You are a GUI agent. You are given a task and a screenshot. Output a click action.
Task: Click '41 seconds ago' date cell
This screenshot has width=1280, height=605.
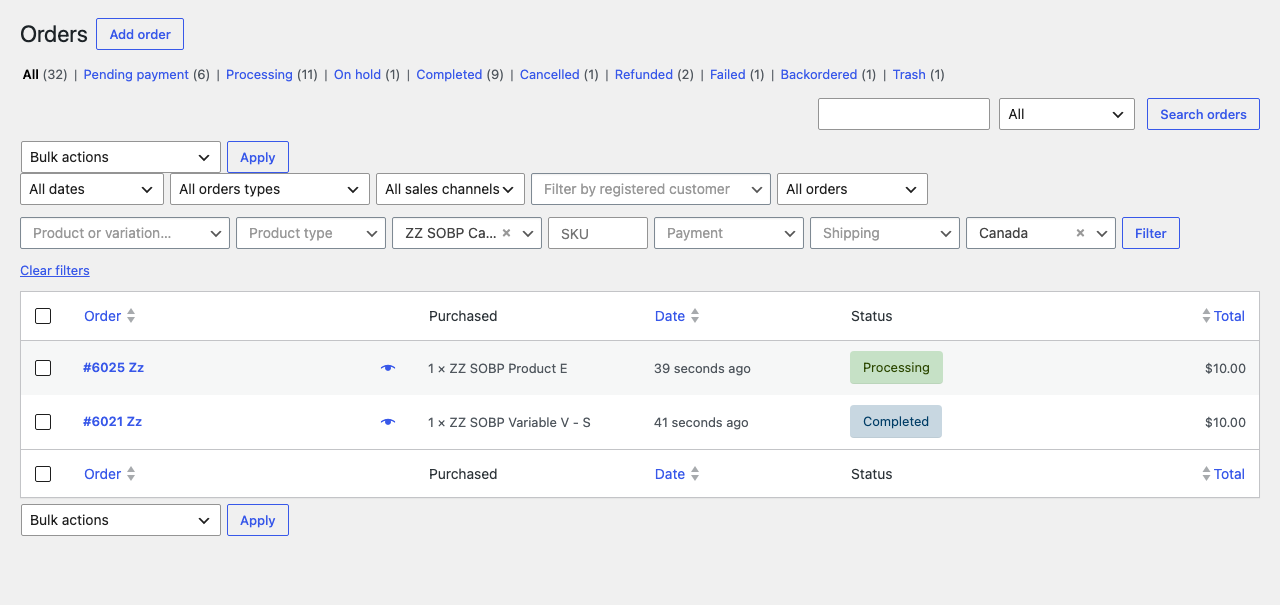point(701,422)
